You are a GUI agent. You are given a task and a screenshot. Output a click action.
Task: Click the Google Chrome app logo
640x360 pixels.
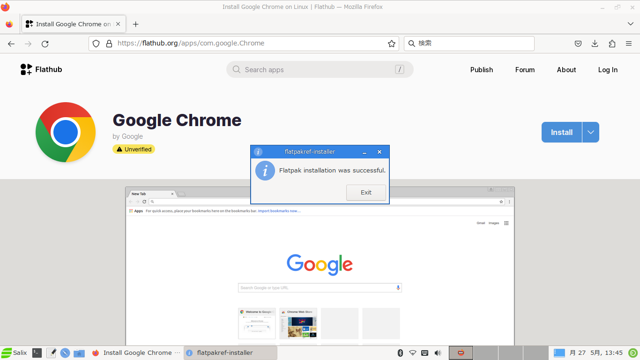pyautogui.click(x=65, y=132)
